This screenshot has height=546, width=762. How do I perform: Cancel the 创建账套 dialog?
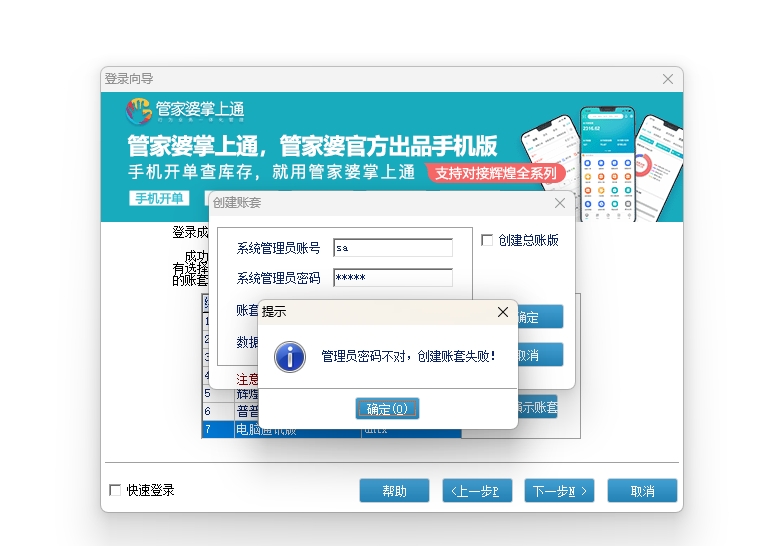pyautogui.click(x=540, y=355)
